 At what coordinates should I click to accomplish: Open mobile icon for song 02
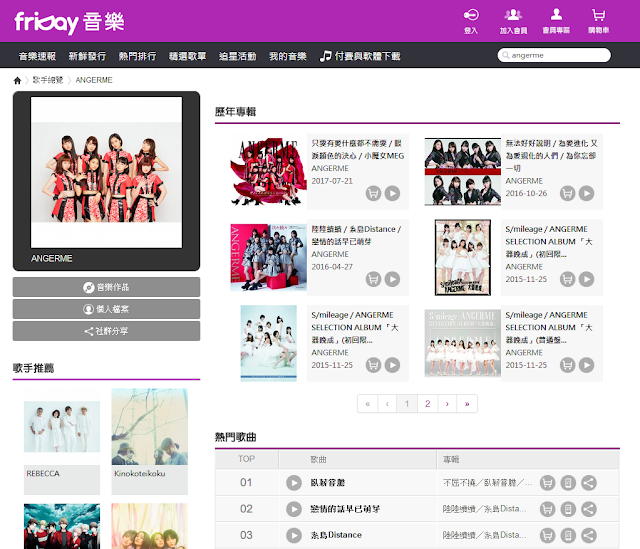click(x=568, y=509)
